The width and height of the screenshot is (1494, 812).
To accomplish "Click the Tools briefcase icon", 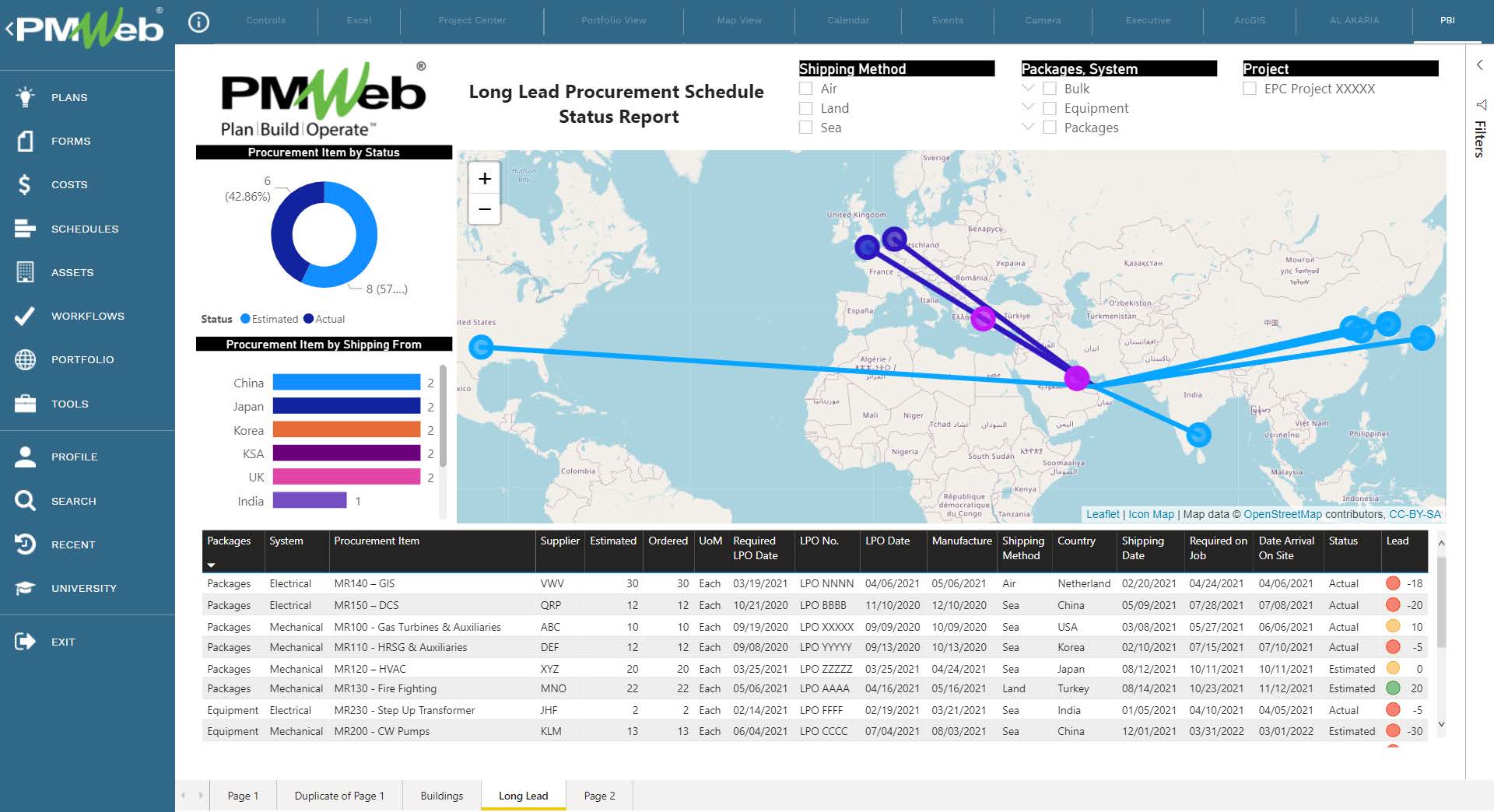I will [25, 404].
